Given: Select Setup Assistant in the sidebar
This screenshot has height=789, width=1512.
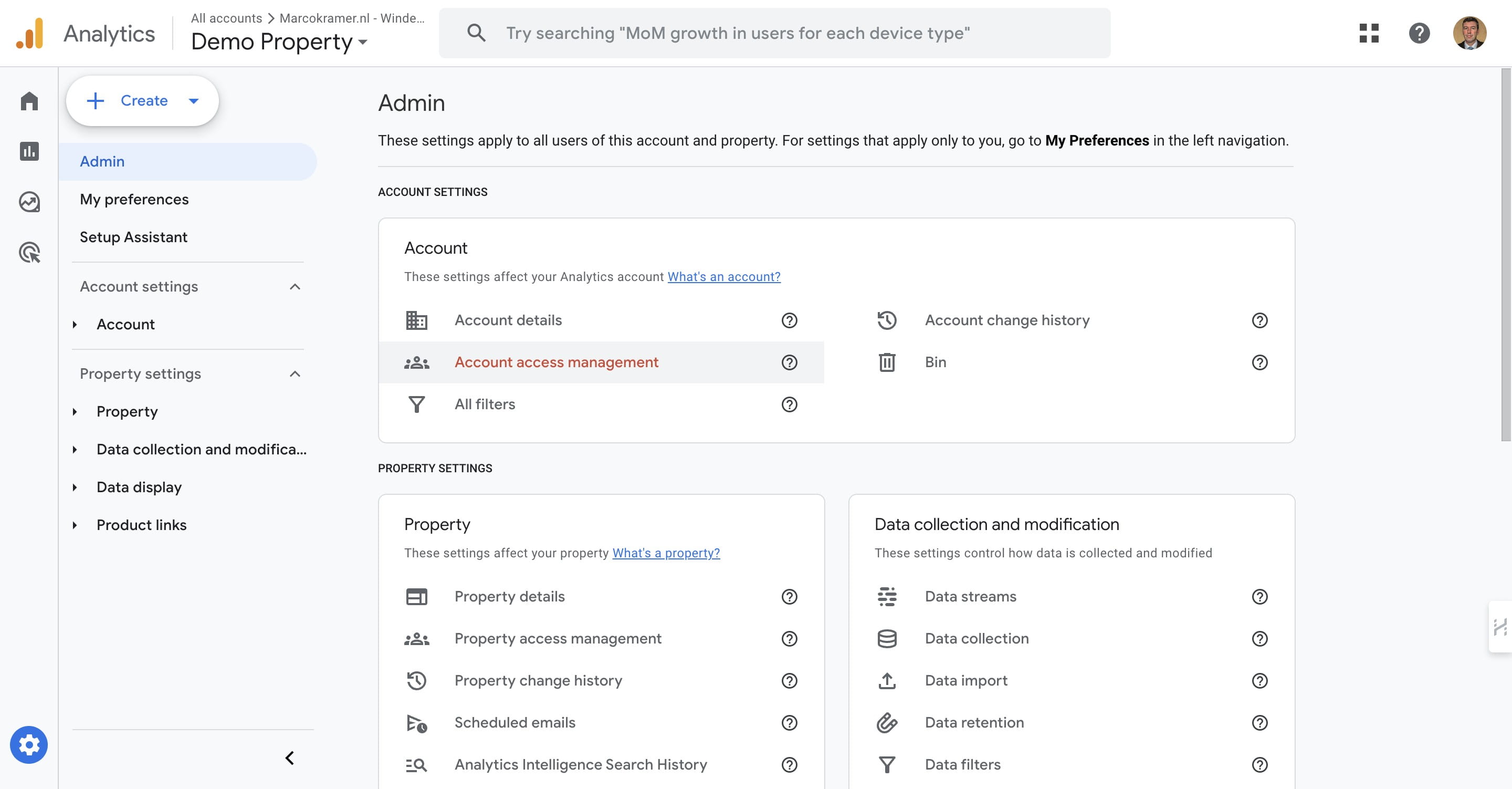Looking at the screenshot, I should click(133, 237).
